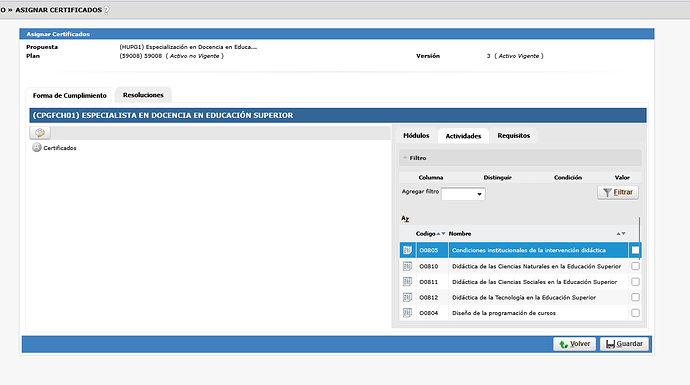Click the Volver button
The height and width of the screenshot is (385, 690).
click(574, 344)
